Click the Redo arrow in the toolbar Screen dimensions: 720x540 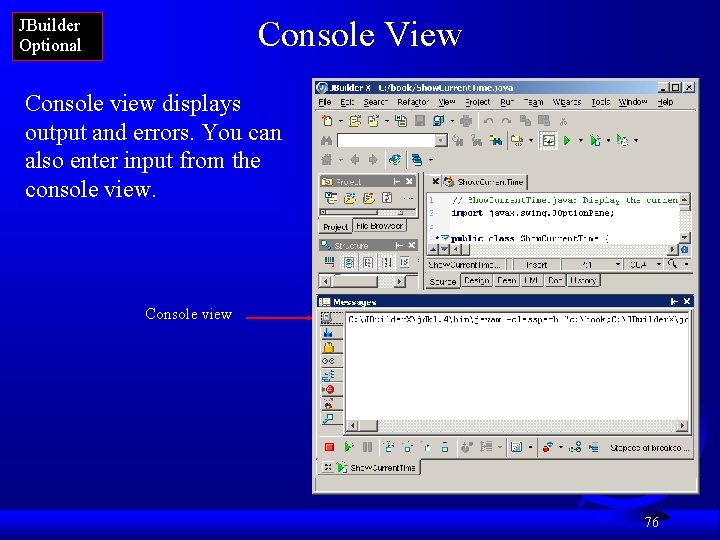click(506, 121)
